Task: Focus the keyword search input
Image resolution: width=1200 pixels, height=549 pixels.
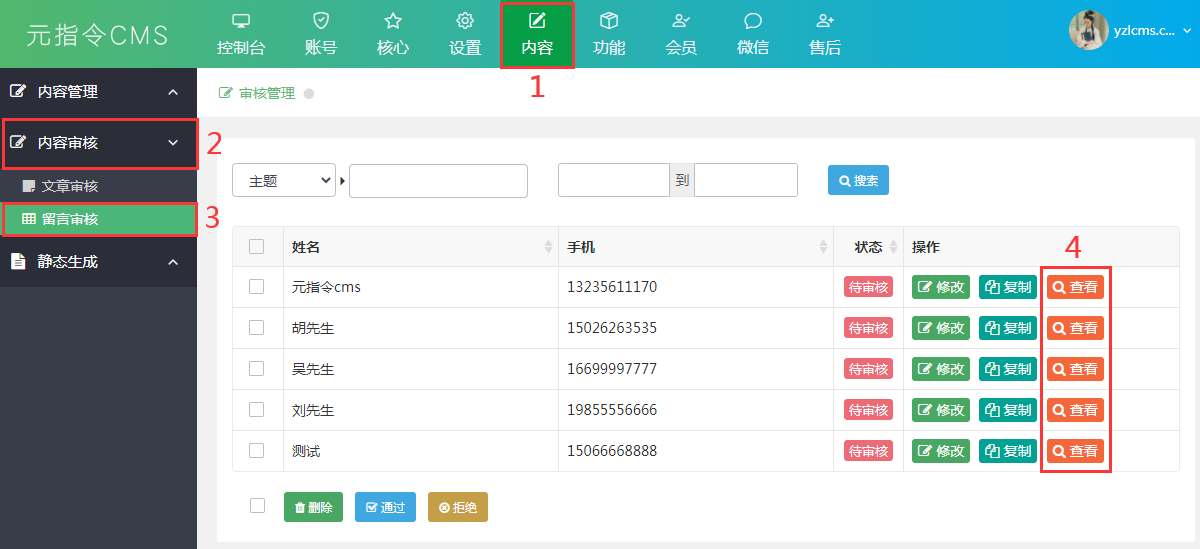Action: pyautogui.click(x=438, y=181)
